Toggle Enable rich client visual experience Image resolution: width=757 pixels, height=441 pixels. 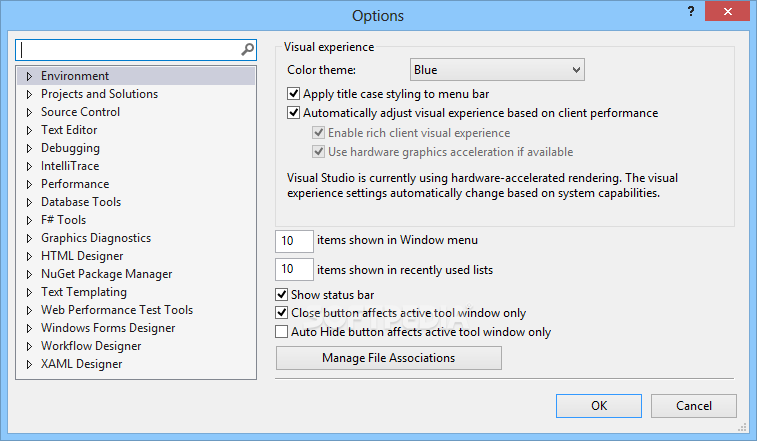tap(318, 132)
